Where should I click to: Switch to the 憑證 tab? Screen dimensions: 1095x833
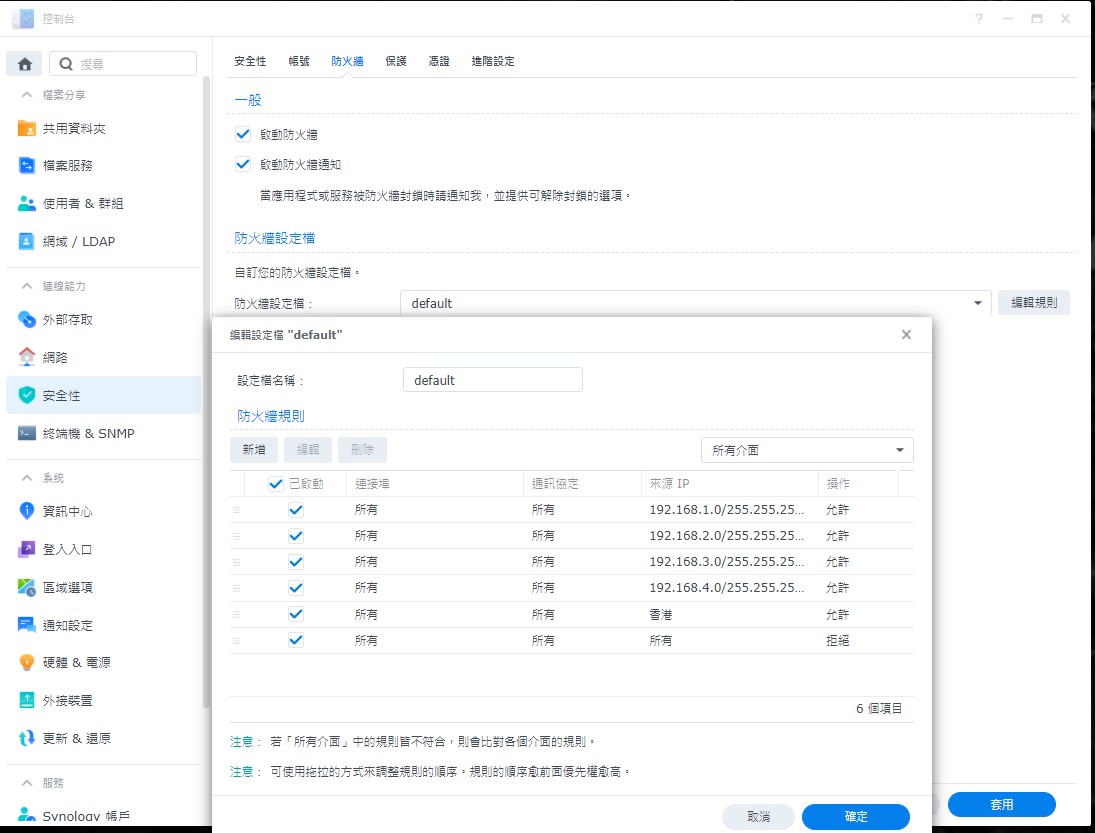coord(439,61)
